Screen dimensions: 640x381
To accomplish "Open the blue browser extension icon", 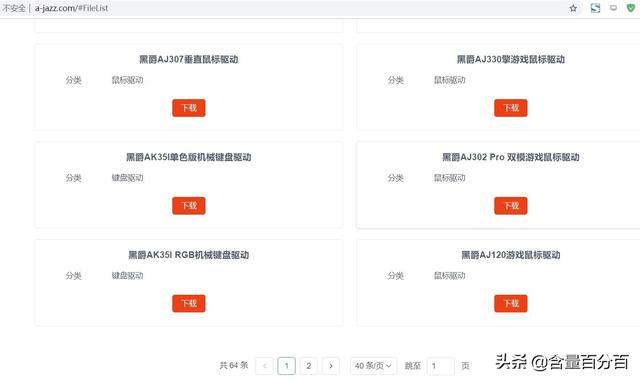I will click(x=595, y=8).
